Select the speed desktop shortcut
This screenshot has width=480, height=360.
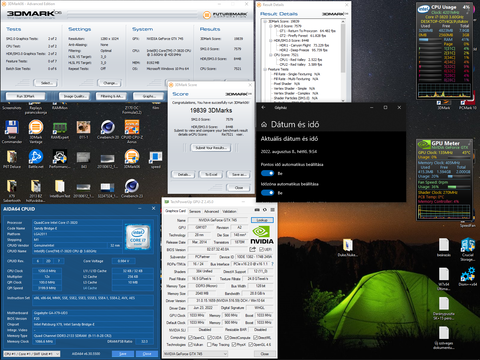156,159
